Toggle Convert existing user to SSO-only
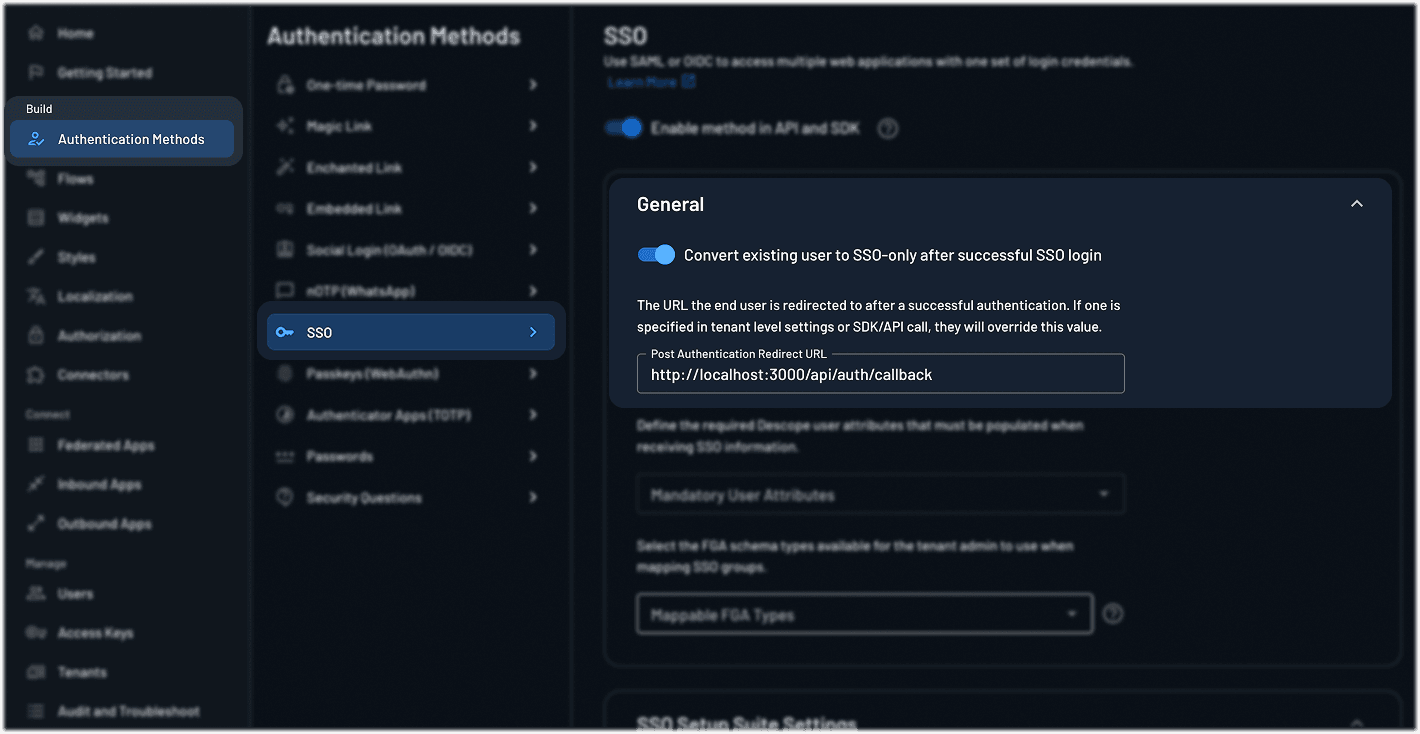Screen dimensions: 1420x734 tap(656, 255)
